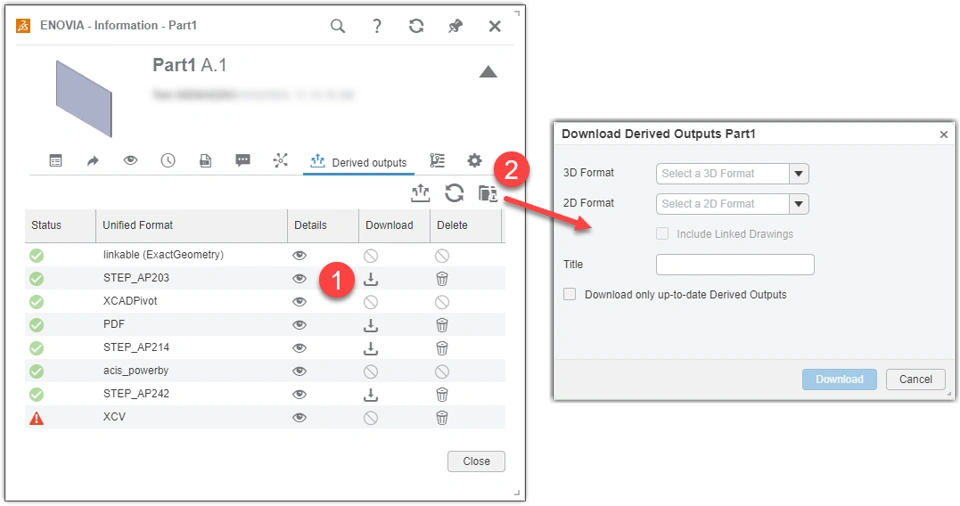Viewport: 960px width, 506px height.
Task: Open the comments speech bubble tab
Action: click(243, 160)
